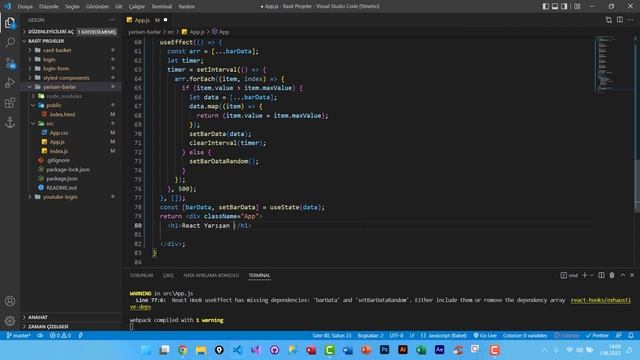Viewport: 640px width, 360px height.
Task: Switch to the SORUNLAR panel tab
Action: coord(142,276)
